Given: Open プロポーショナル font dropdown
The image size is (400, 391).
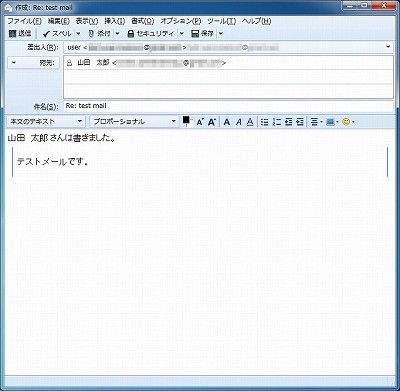Looking at the screenshot, I should pyautogui.click(x=135, y=122).
